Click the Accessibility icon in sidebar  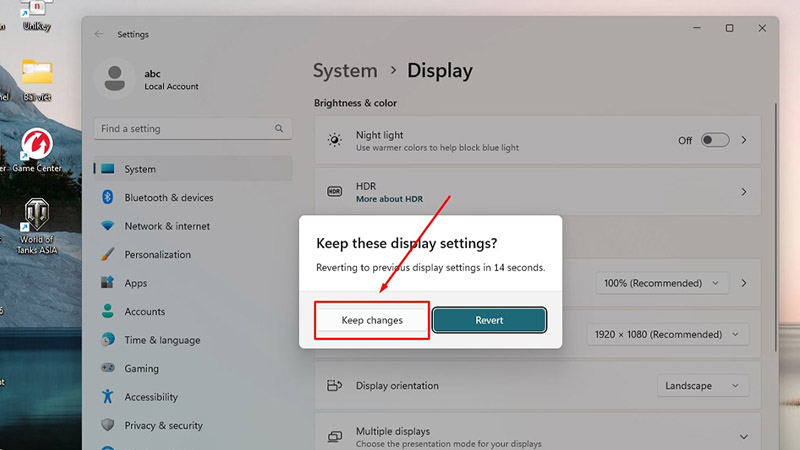point(108,397)
